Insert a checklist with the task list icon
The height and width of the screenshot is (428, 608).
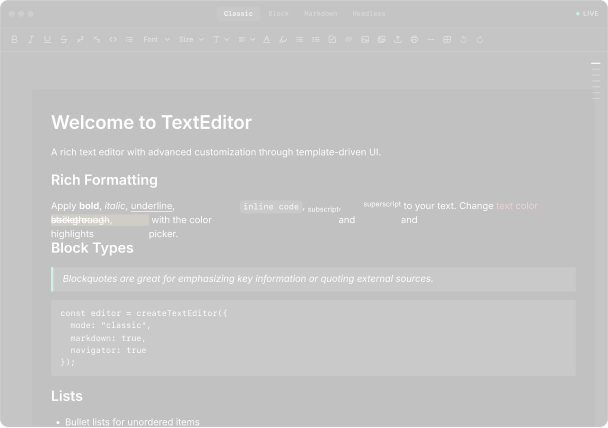[332, 40]
